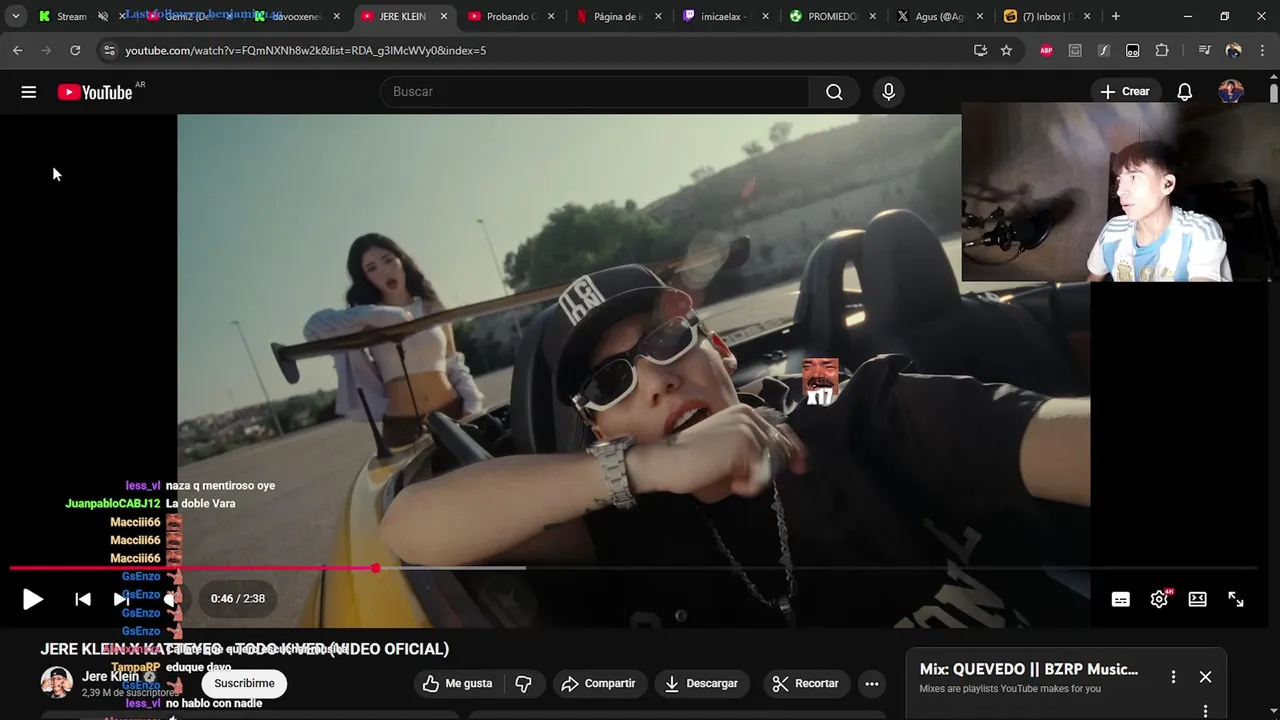Dislike the video with thumbs down

tap(523, 684)
